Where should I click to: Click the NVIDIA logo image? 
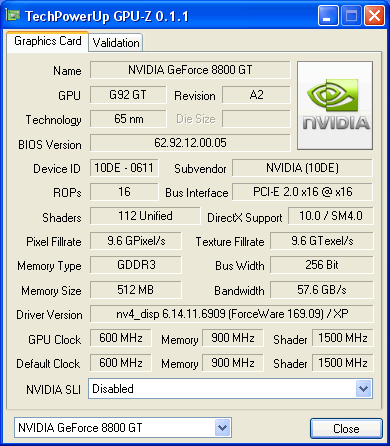coord(335,105)
